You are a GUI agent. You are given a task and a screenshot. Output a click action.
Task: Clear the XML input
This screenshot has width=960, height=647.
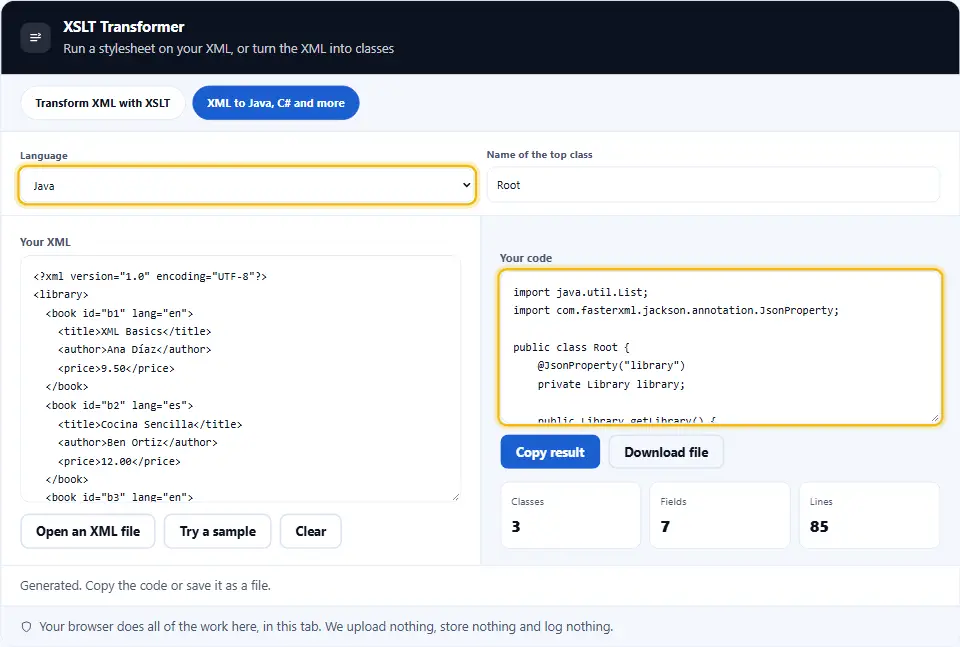click(x=310, y=531)
